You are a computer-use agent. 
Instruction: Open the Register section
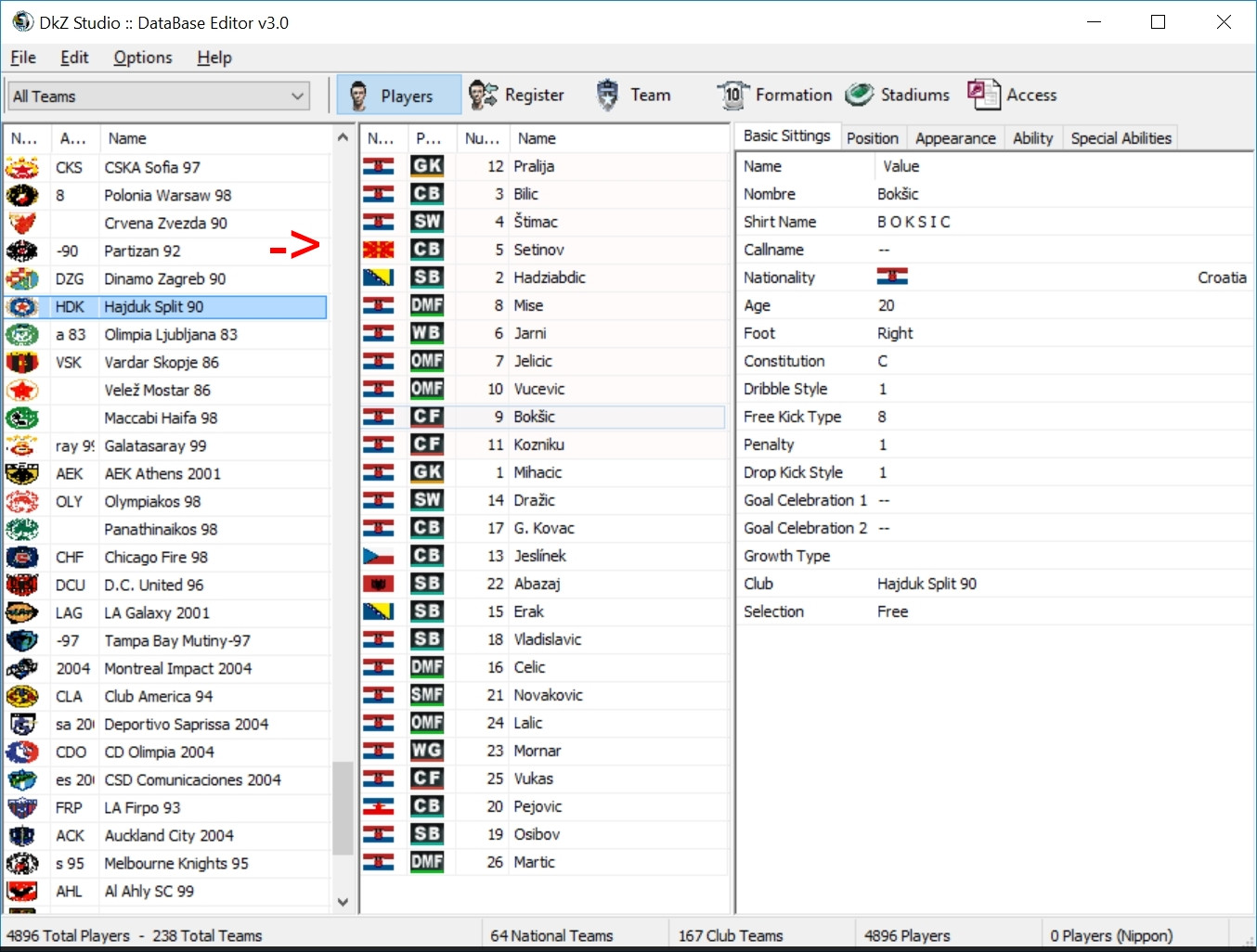(516, 95)
